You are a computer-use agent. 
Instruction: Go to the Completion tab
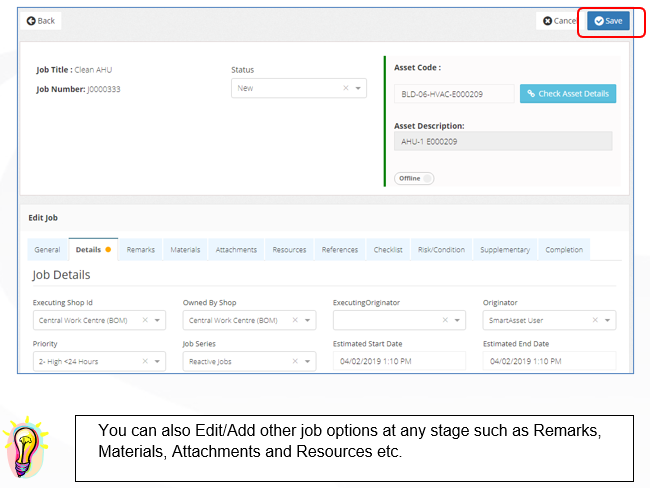pyautogui.click(x=564, y=250)
